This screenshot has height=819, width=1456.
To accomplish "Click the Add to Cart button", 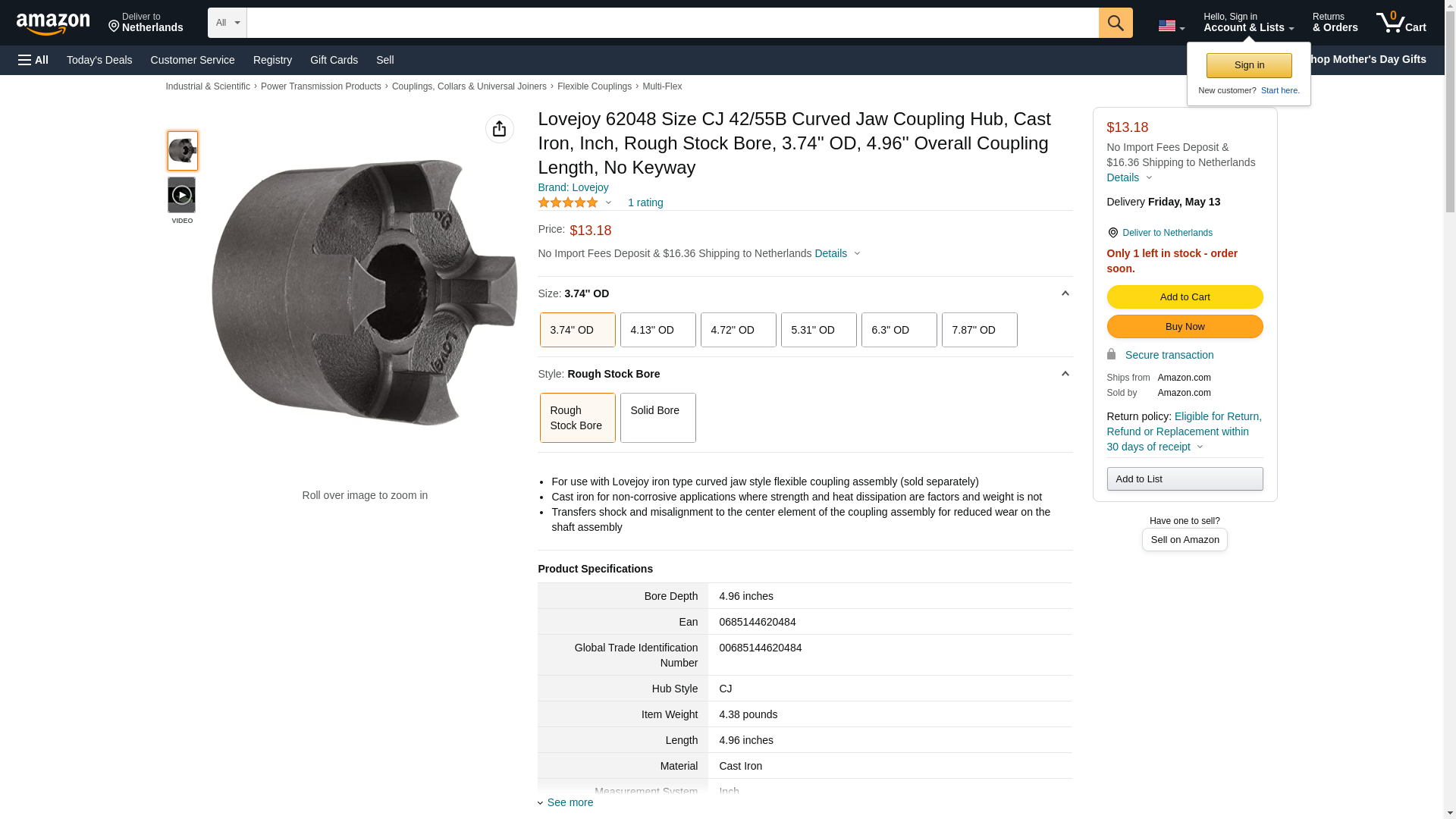I will (x=1185, y=297).
